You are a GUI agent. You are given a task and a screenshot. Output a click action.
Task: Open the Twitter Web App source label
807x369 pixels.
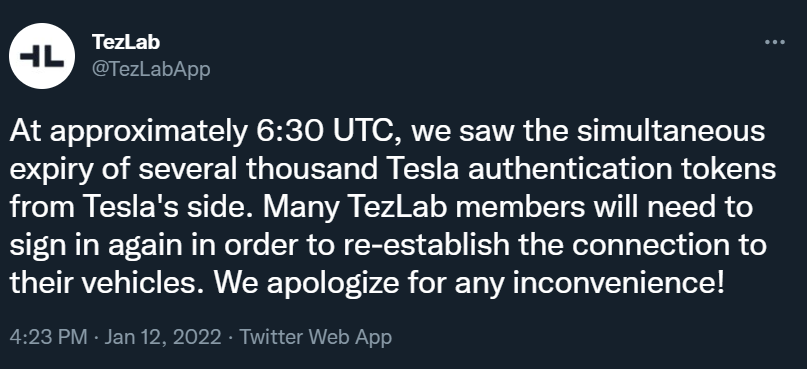(x=315, y=337)
